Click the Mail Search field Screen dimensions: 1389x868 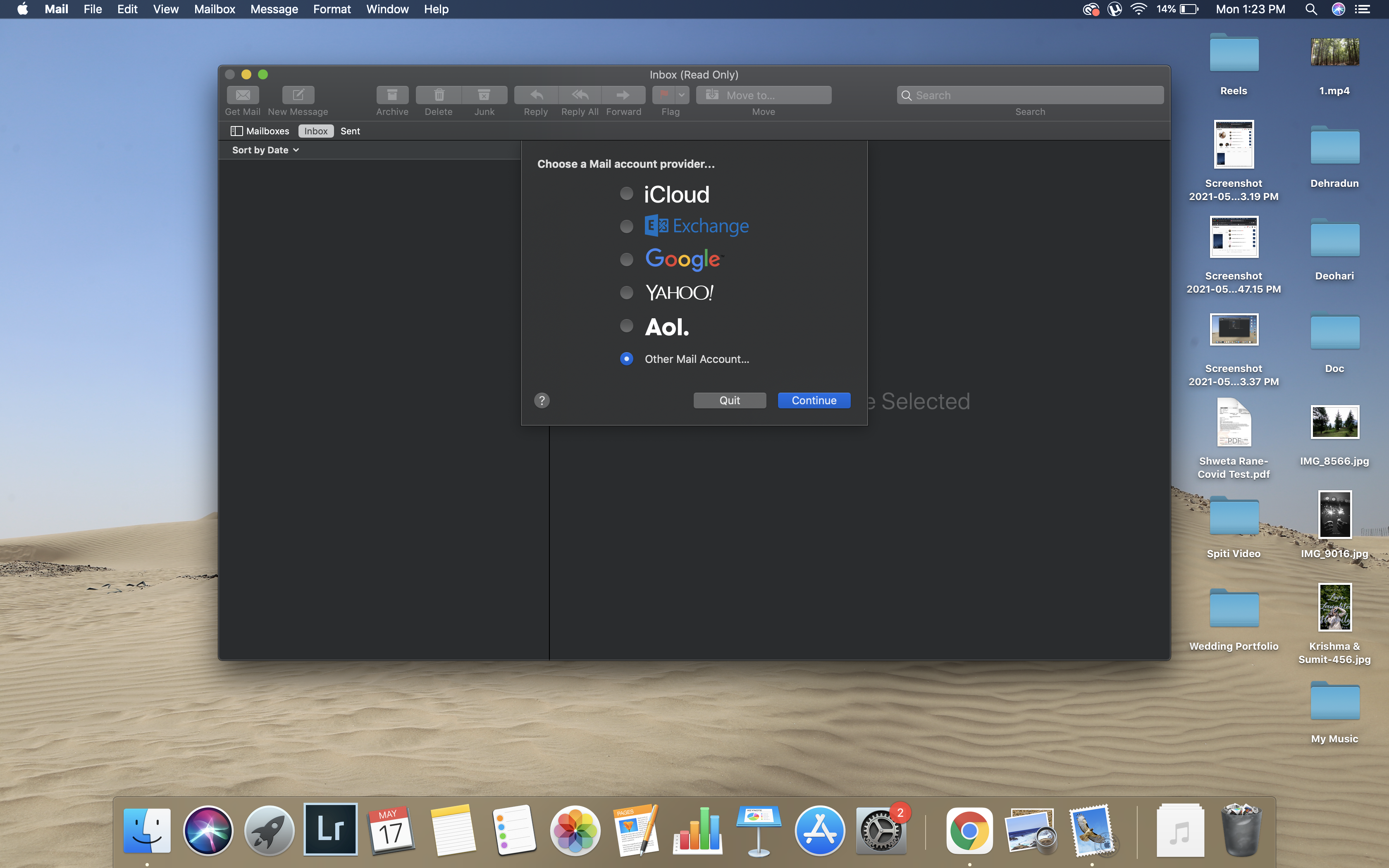pyautogui.click(x=1030, y=95)
